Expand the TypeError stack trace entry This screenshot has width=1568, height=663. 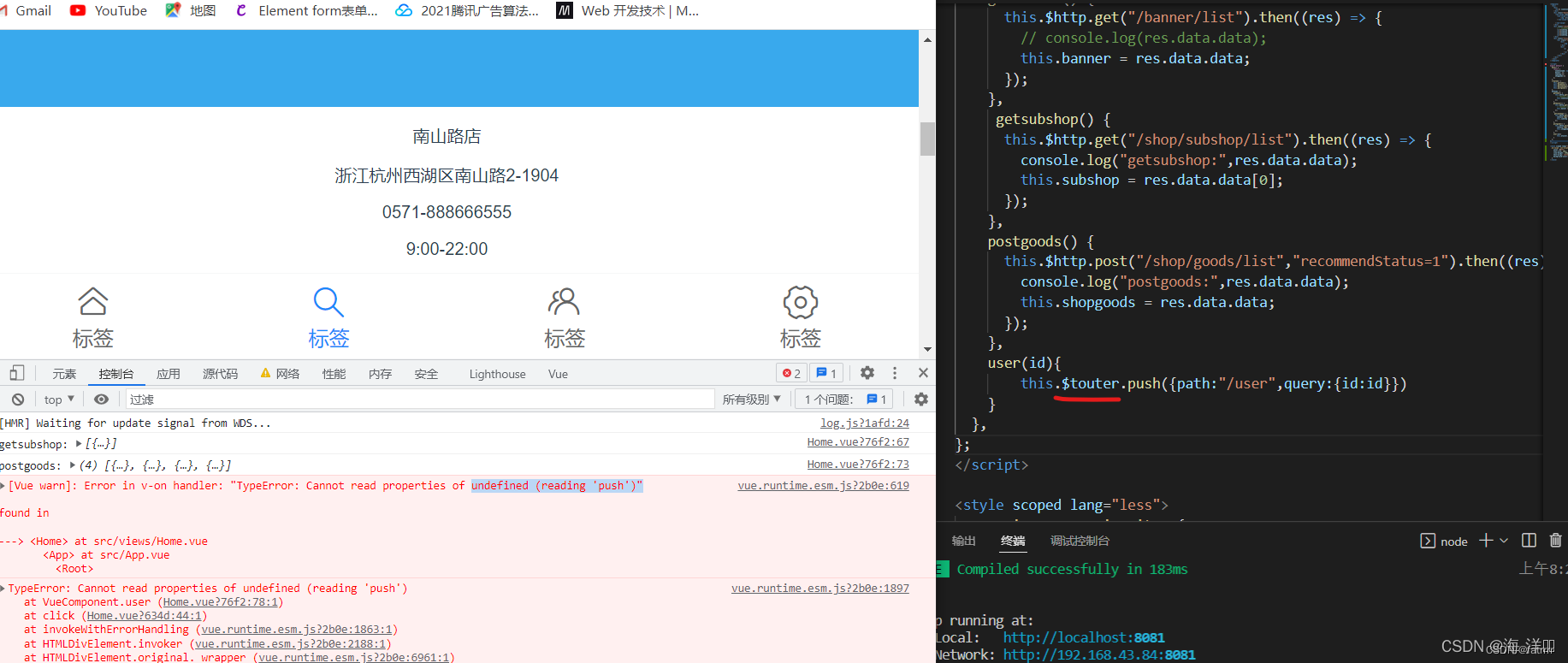point(3,589)
